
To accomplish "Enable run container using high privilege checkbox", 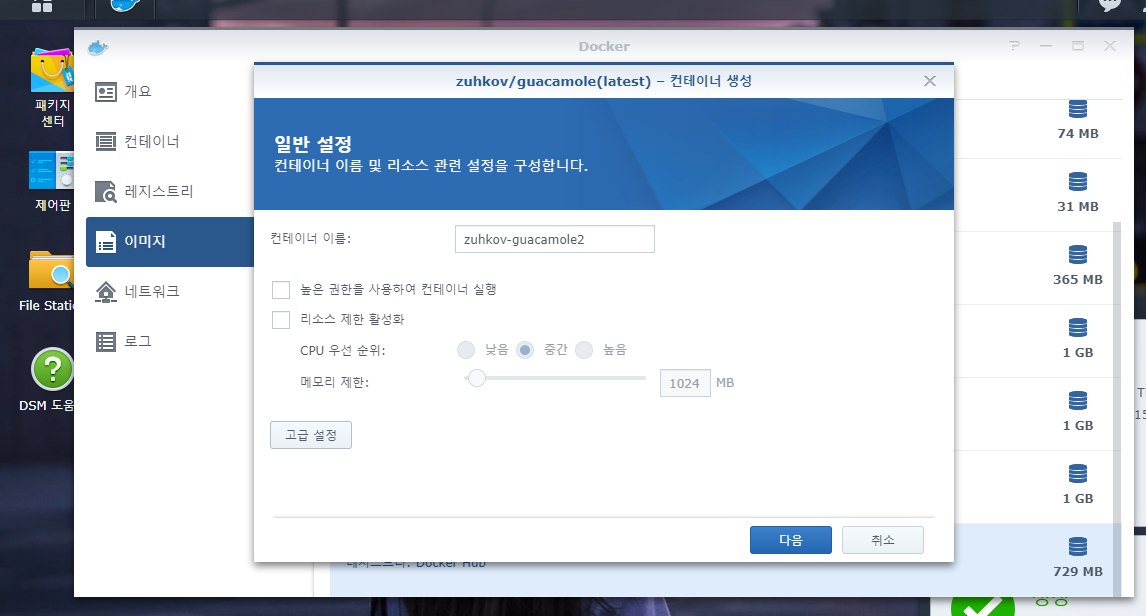I will (281, 290).
